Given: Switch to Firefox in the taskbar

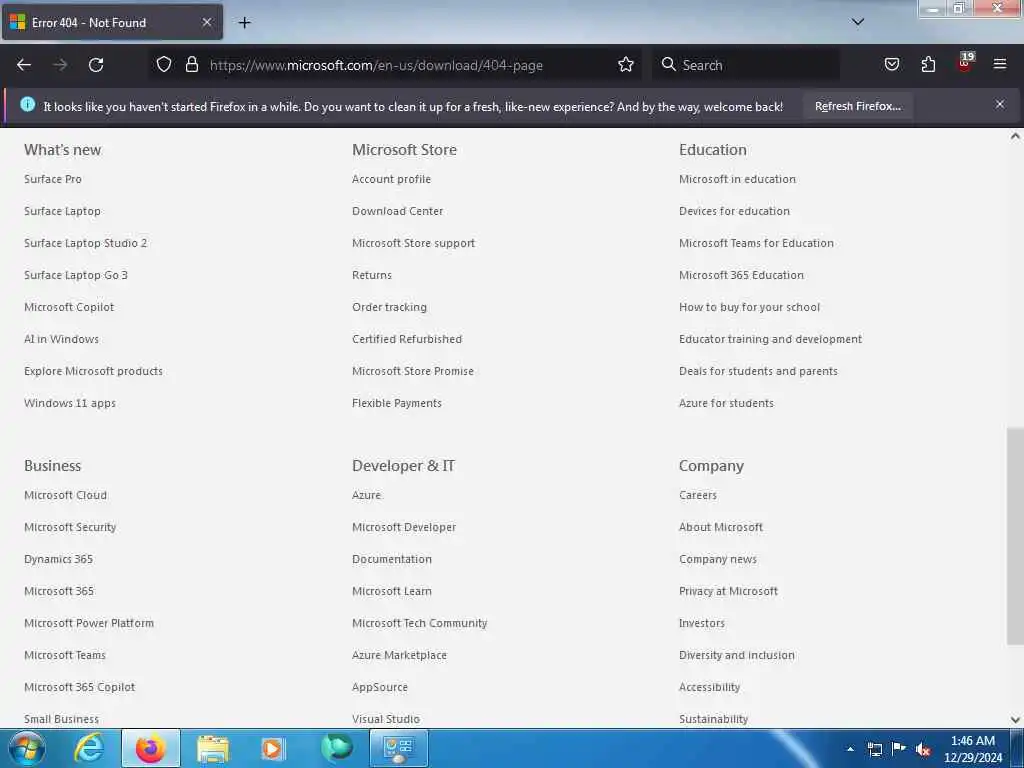Looking at the screenshot, I should point(150,748).
